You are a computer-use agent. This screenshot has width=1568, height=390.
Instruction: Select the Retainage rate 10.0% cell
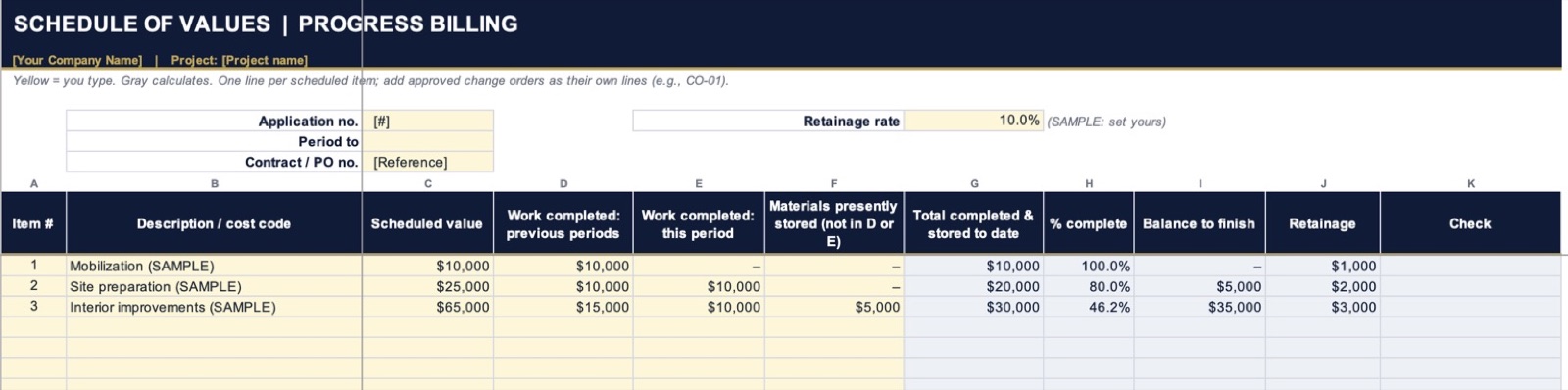[x=973, y=121]
